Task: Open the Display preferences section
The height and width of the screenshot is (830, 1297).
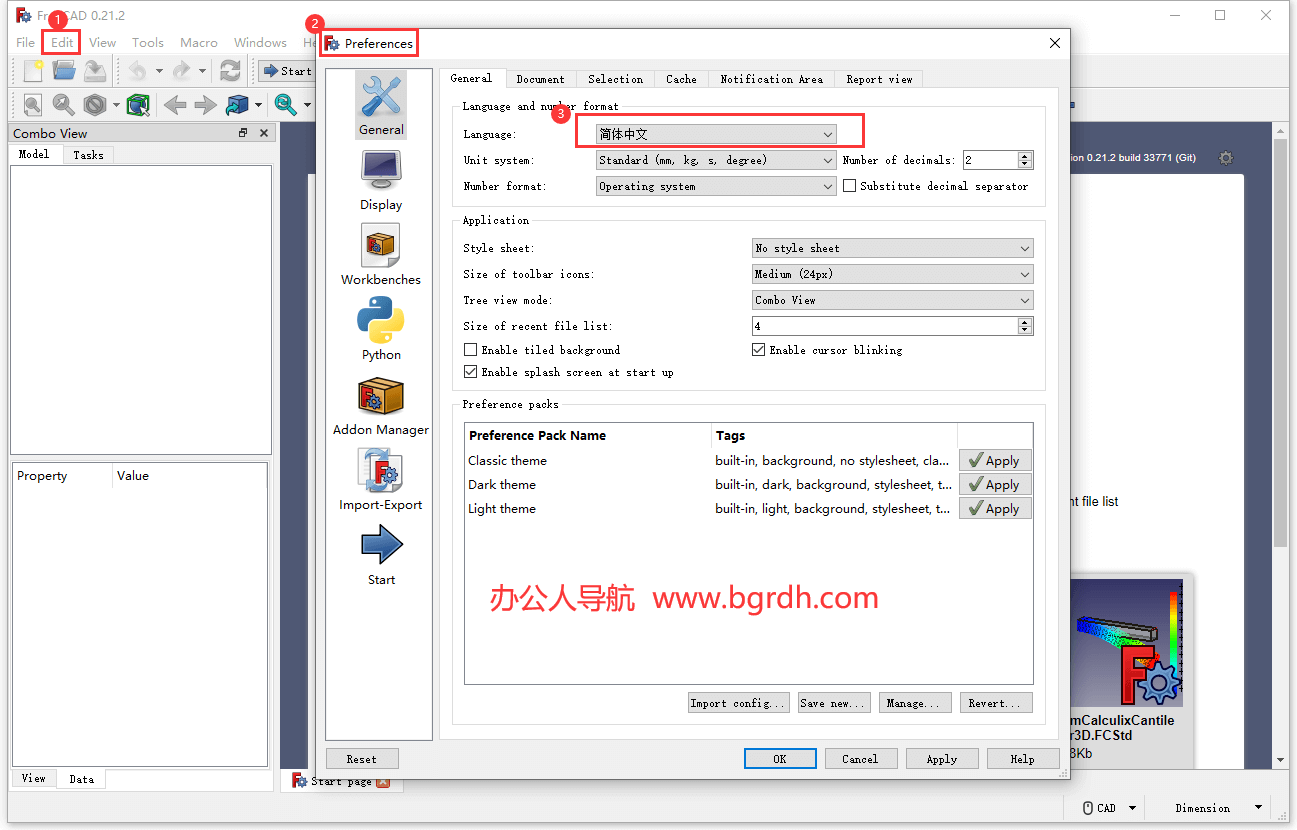Action: [x=381, y=180]
